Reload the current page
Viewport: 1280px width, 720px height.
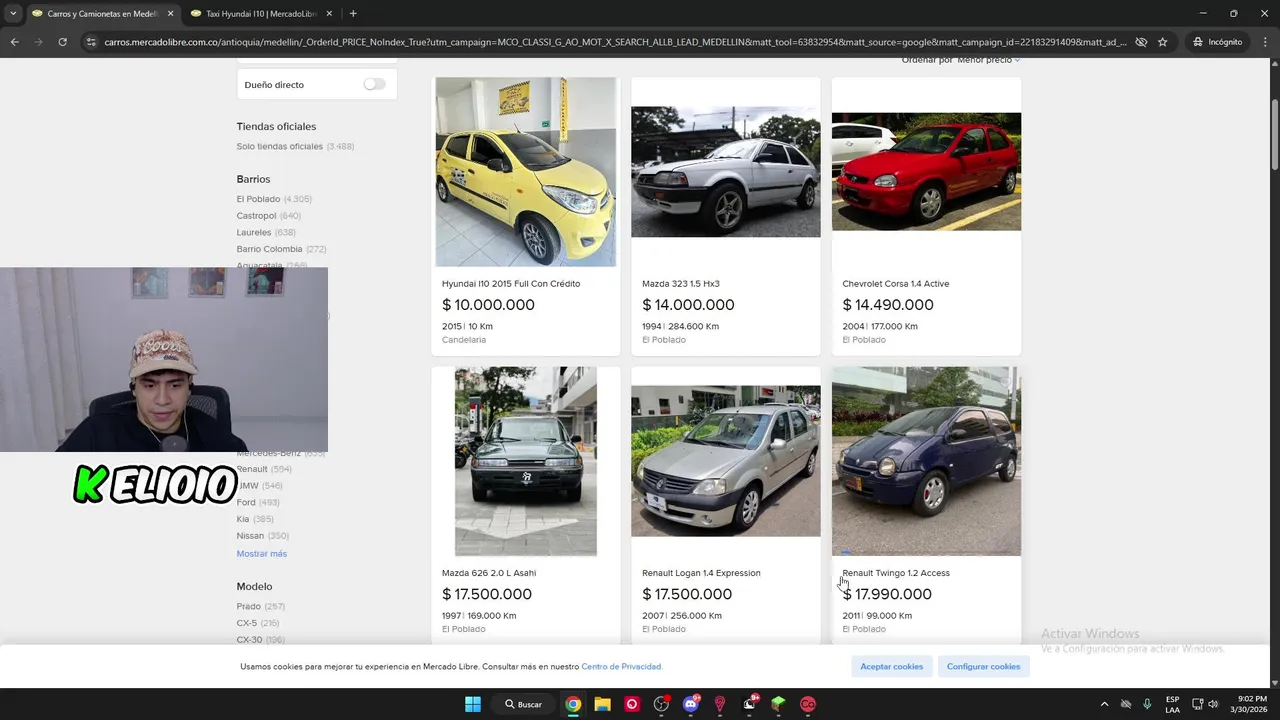(62, 42)
